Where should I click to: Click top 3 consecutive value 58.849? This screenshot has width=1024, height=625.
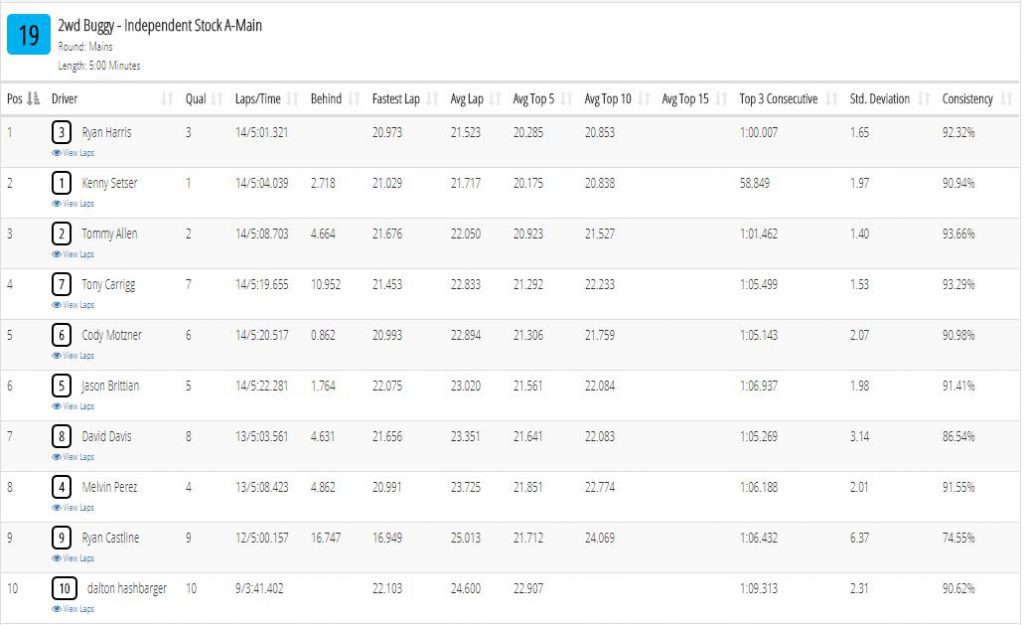tap(754, 184)
